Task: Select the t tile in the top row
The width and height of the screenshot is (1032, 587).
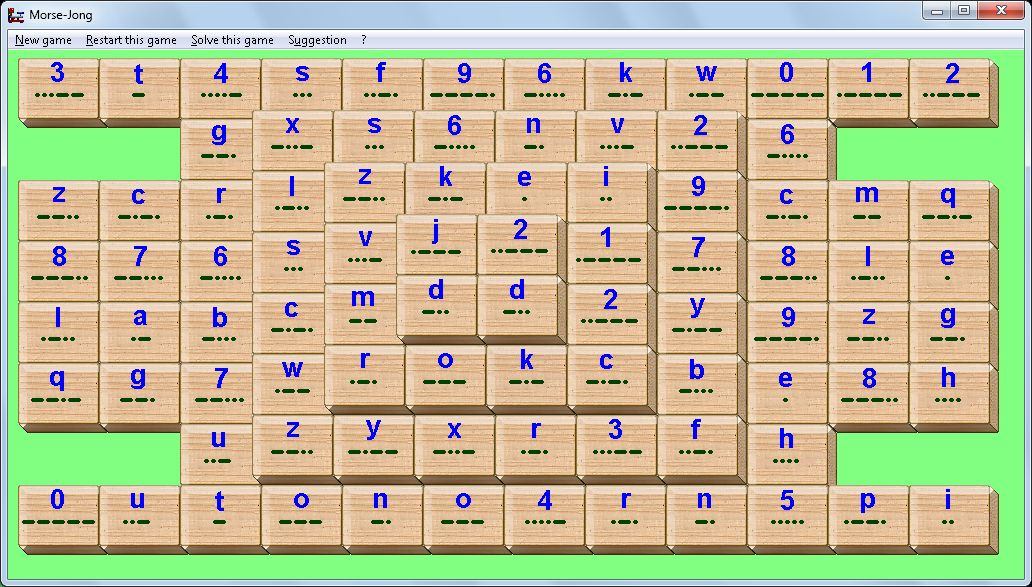Action: coord(140,88)
